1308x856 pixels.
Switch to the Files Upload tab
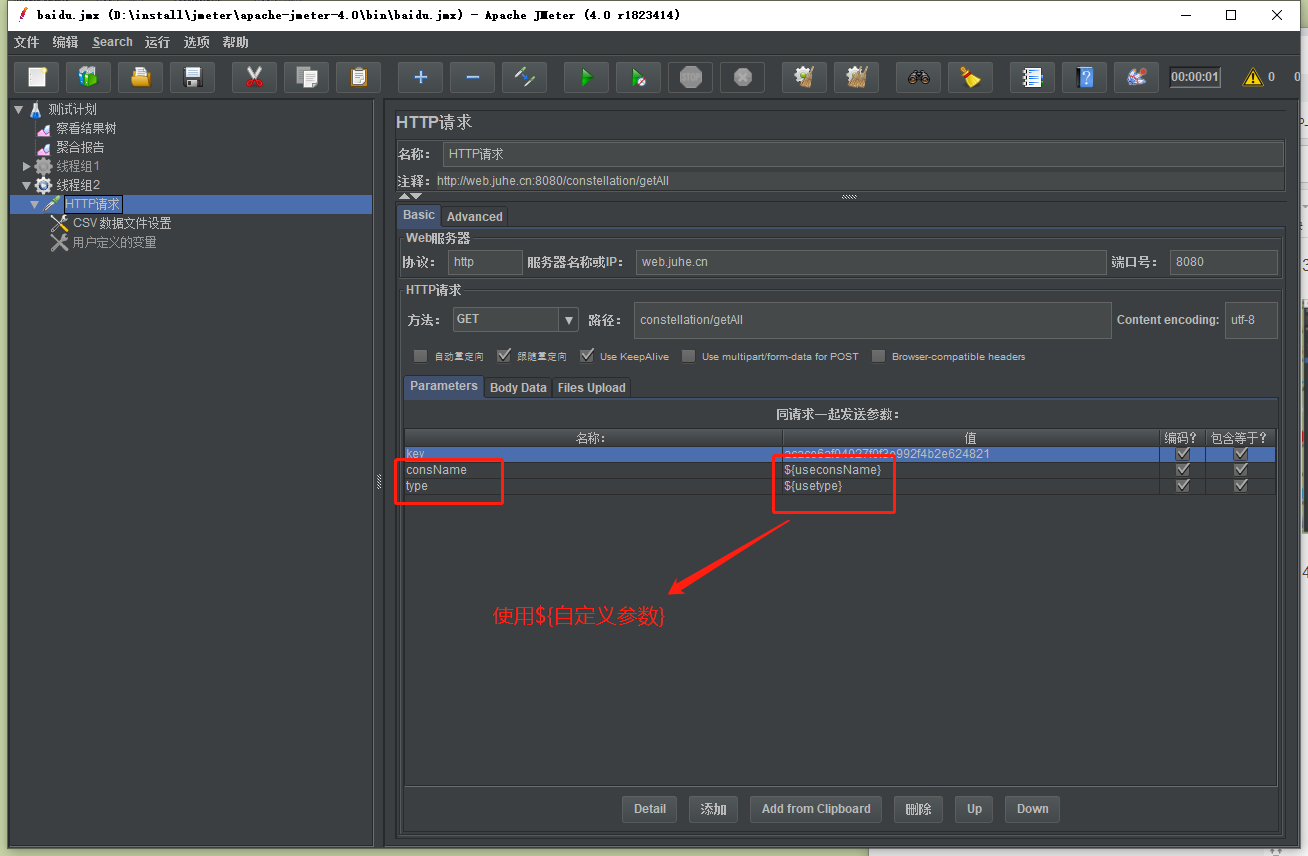(591, 387)
